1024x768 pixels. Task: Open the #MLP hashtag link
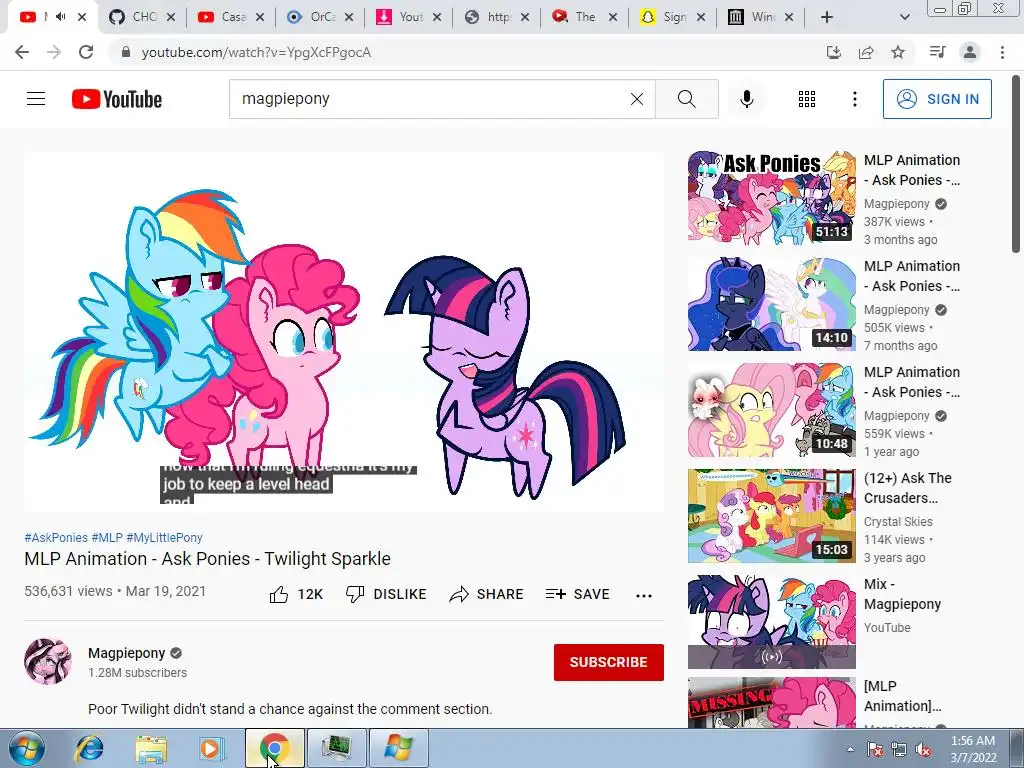107,537
